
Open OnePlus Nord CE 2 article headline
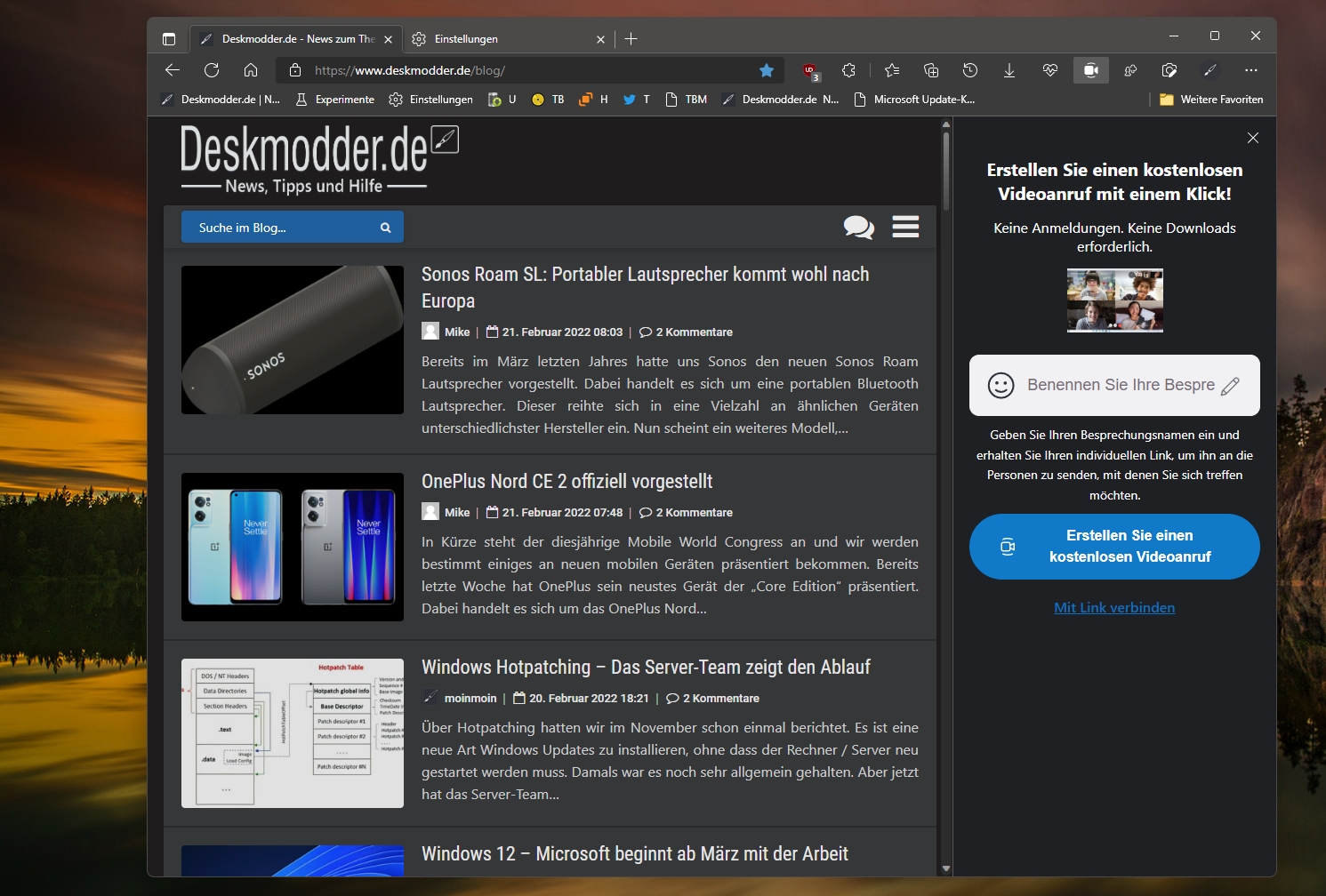click(567, 481)
